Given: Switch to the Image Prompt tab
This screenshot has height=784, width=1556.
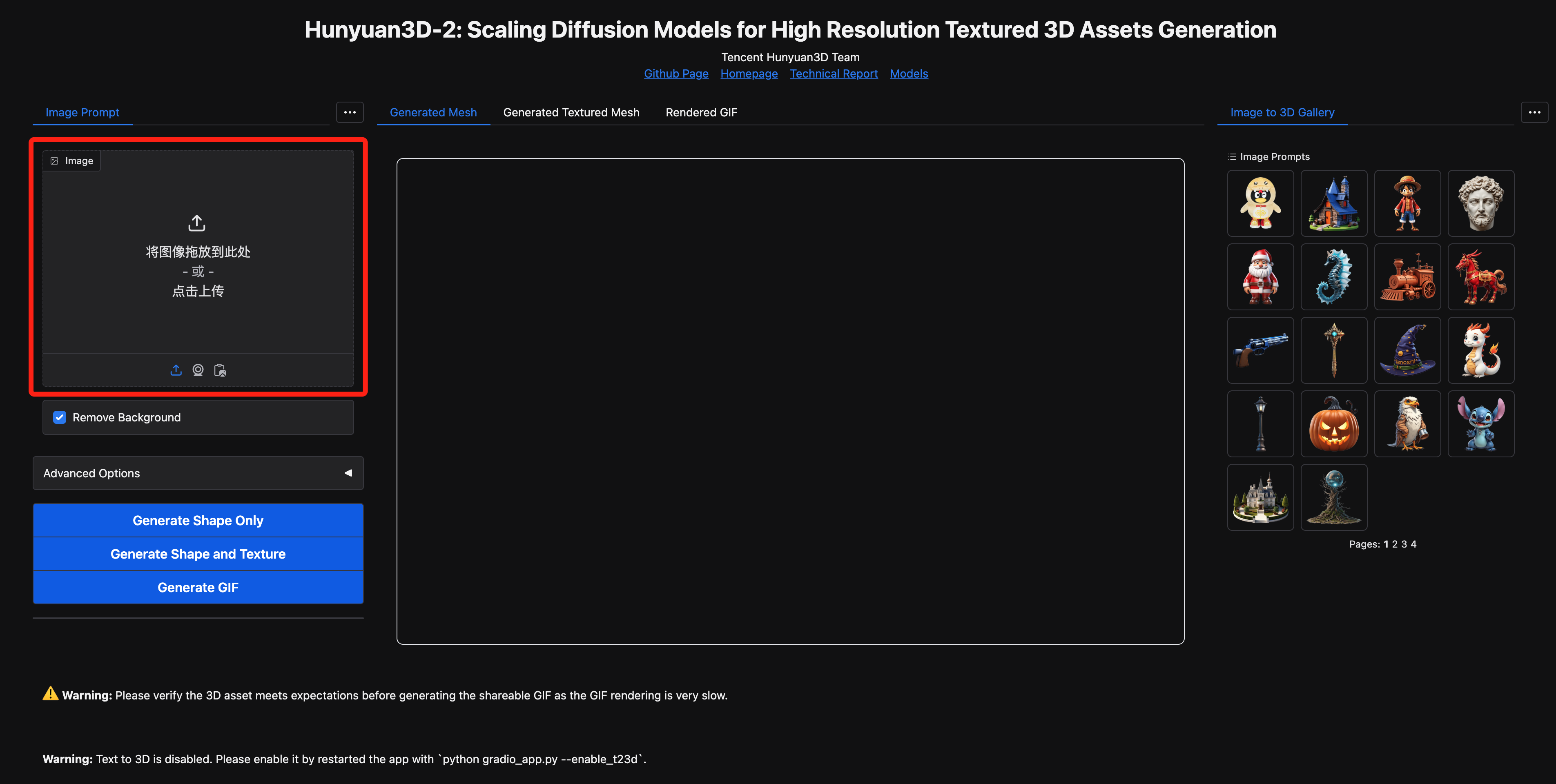Looking at the screenshot, I should (x=83, y=112).
